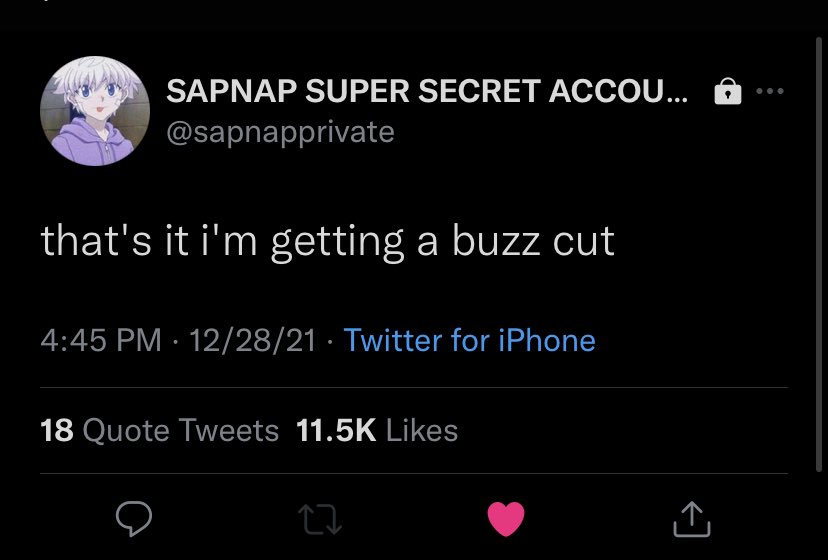
Task: Tap the retweet arrows icon
Action: point(320,519)
